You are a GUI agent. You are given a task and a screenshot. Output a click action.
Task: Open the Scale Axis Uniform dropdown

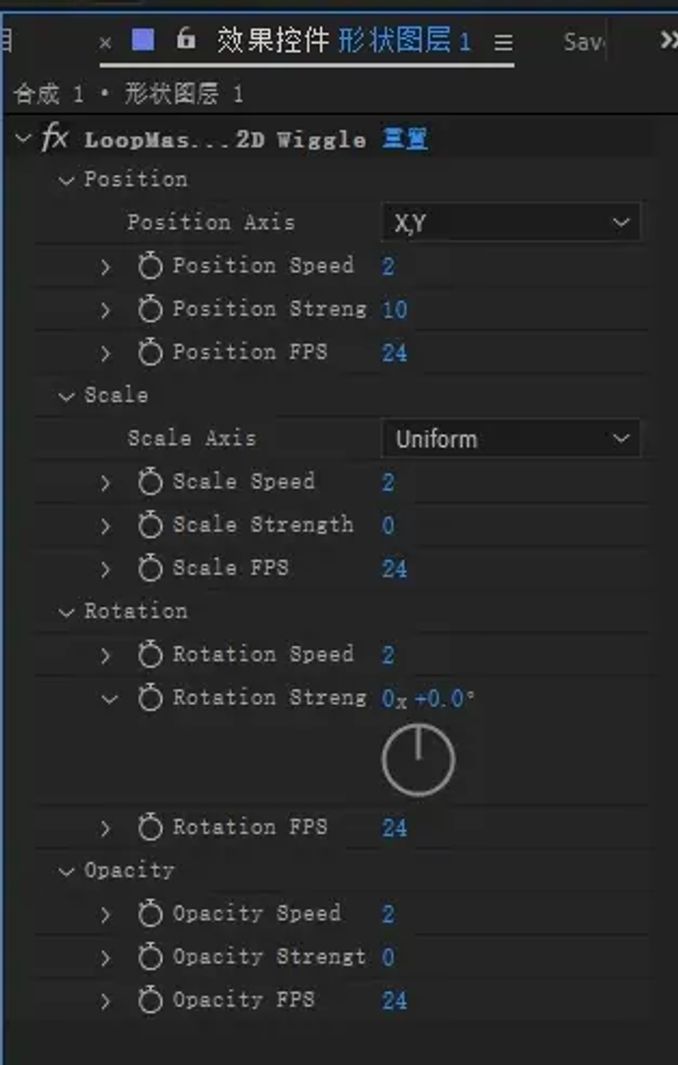[510, 439]
